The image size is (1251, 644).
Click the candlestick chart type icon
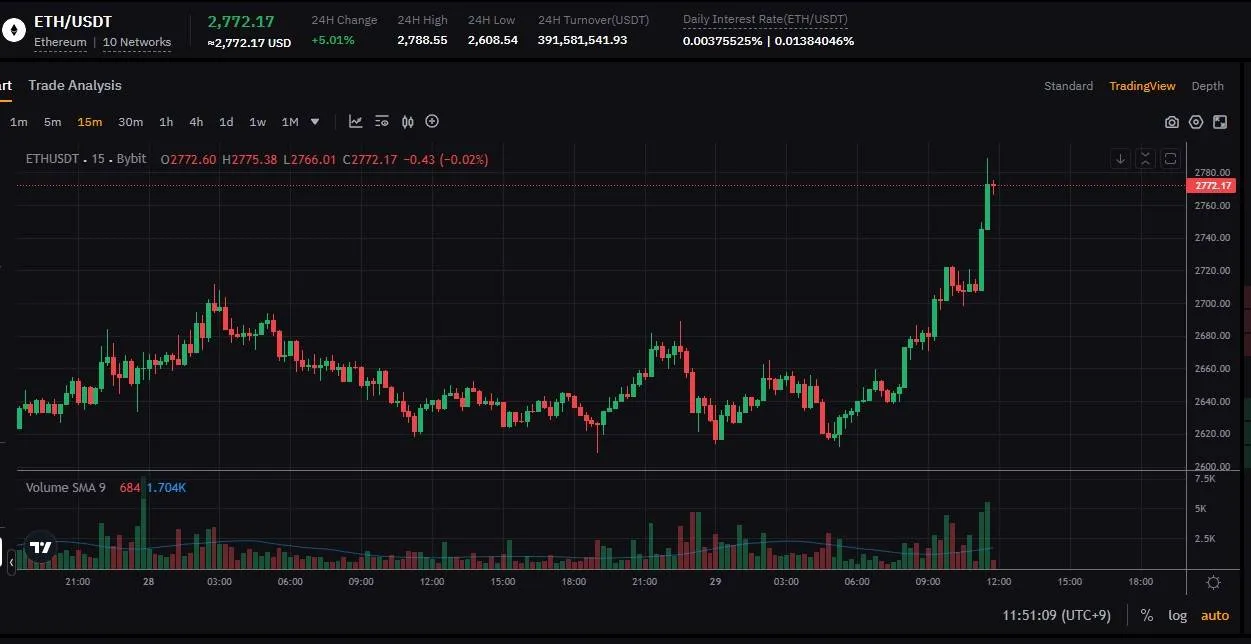click(x=407, y=122)
